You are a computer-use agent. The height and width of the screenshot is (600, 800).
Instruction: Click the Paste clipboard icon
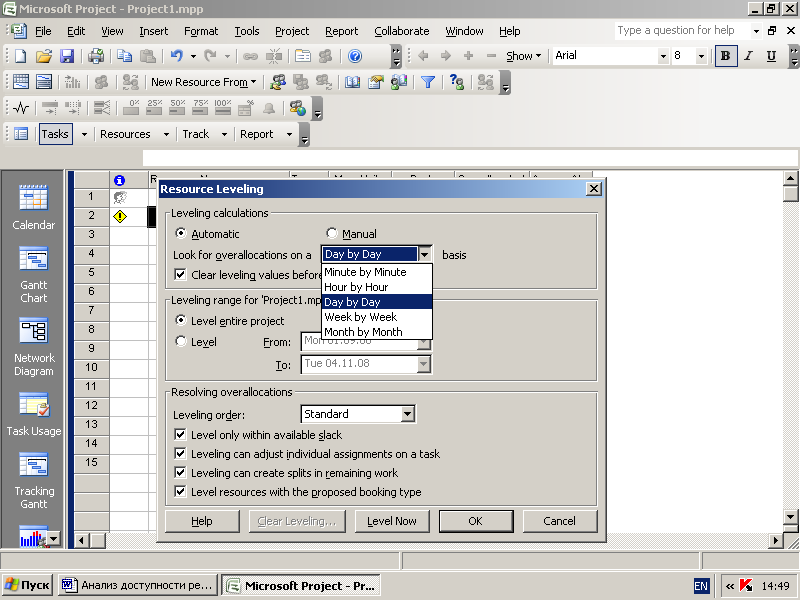coord(147,56)
